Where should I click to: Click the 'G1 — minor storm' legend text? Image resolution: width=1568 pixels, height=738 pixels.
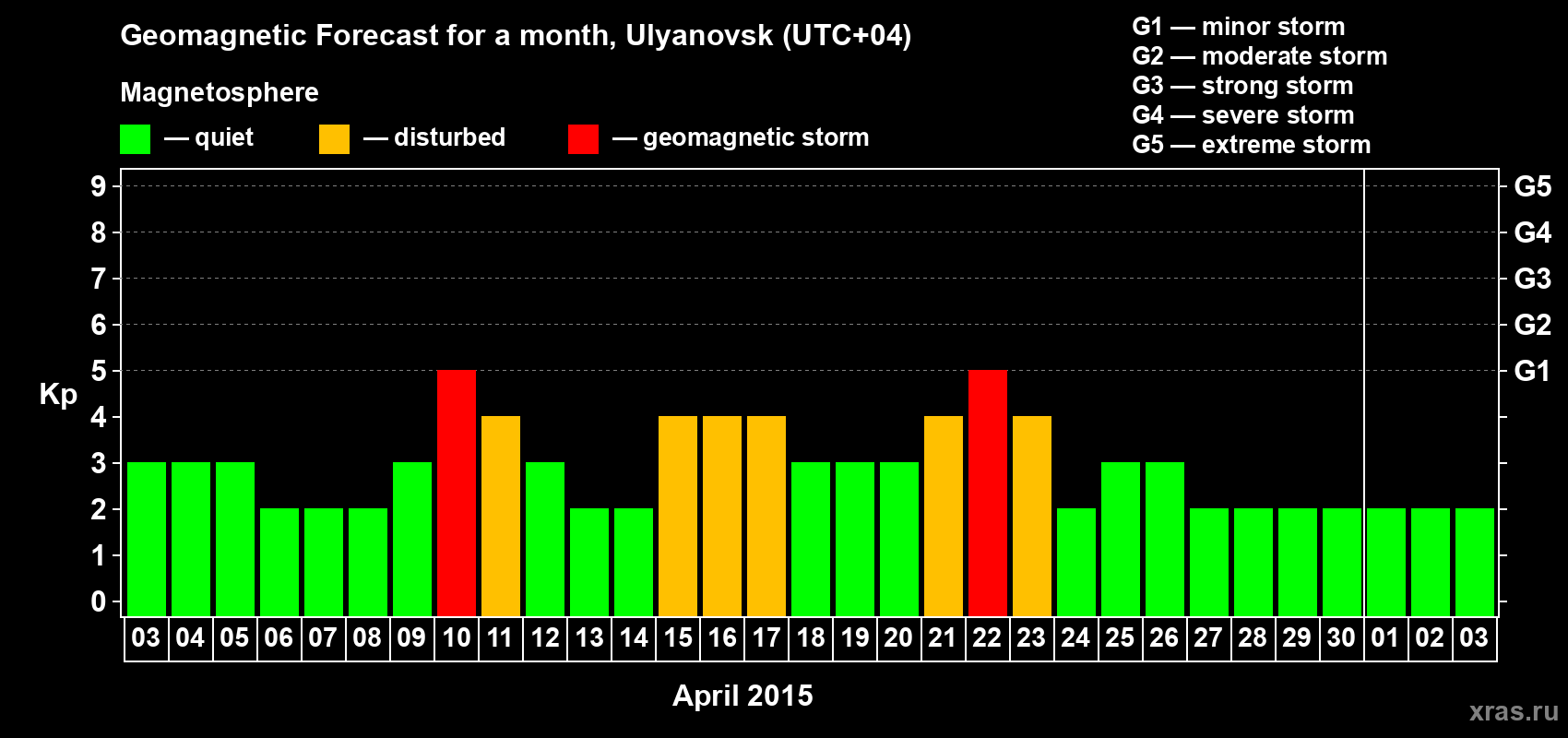click(1239, 27)
